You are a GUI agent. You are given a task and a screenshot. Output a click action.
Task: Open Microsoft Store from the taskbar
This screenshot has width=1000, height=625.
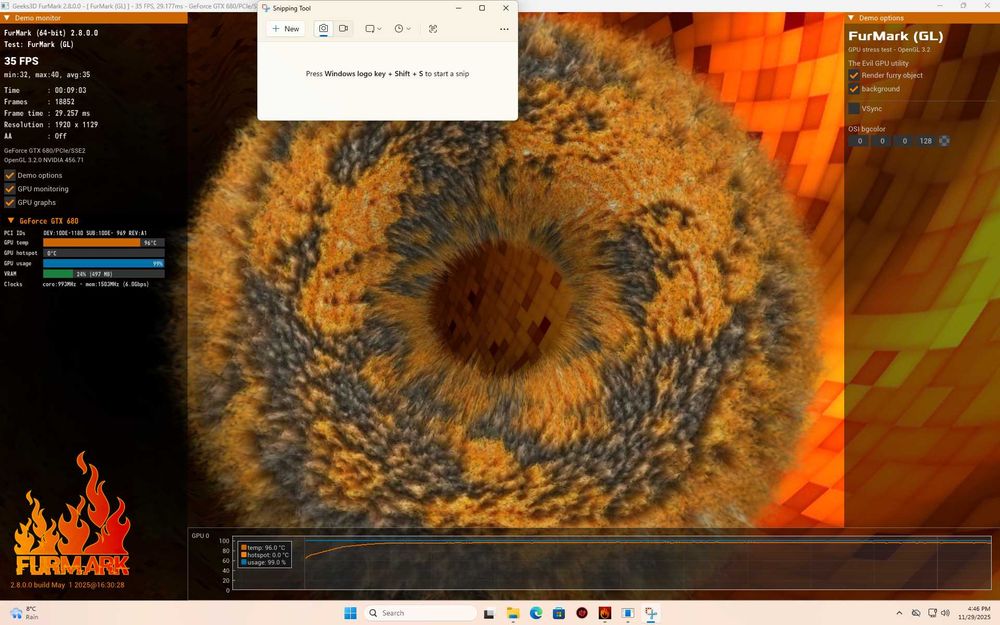tap(559, 614)
